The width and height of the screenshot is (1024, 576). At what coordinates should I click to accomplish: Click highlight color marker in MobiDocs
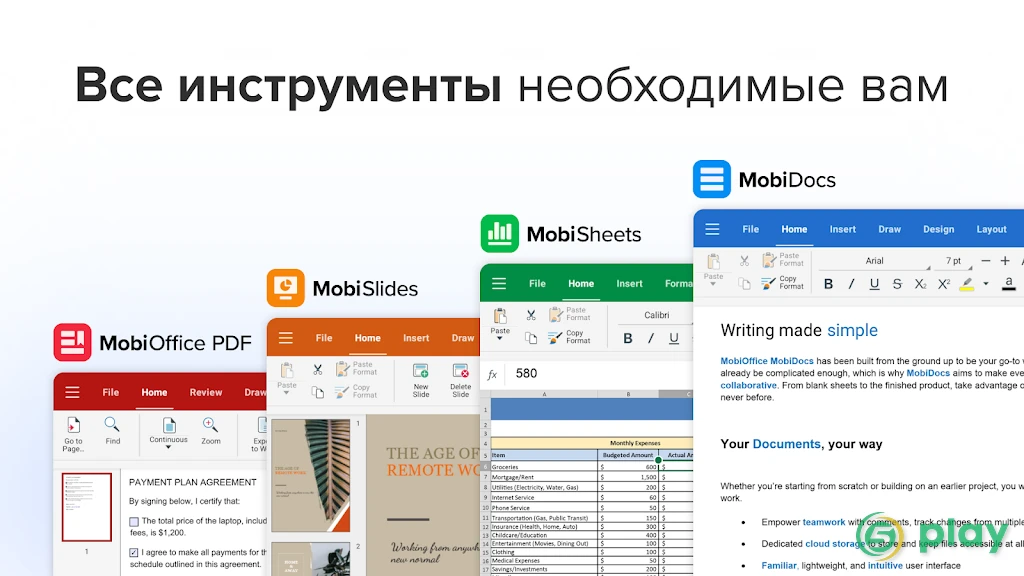pos(967,284)
